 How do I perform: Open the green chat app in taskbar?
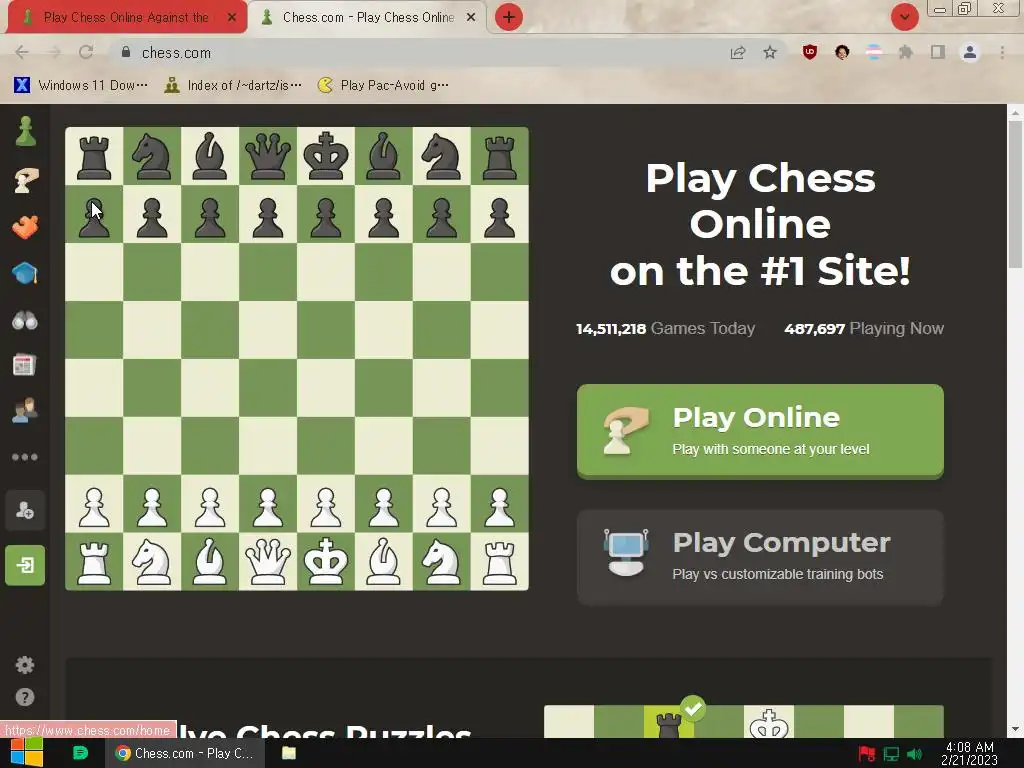coord(80,753)
